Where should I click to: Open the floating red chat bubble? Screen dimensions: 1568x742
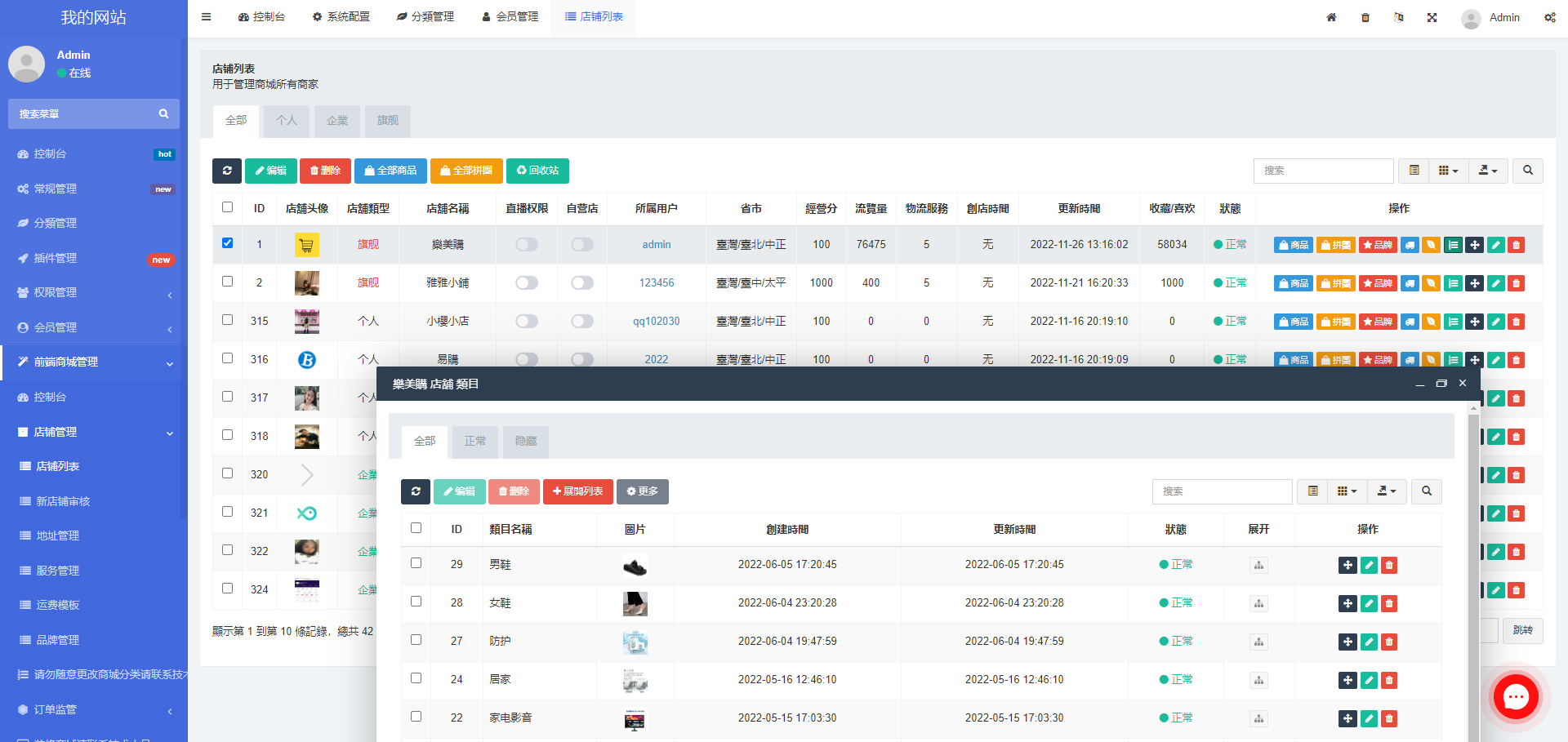(x=1516, y=696)
